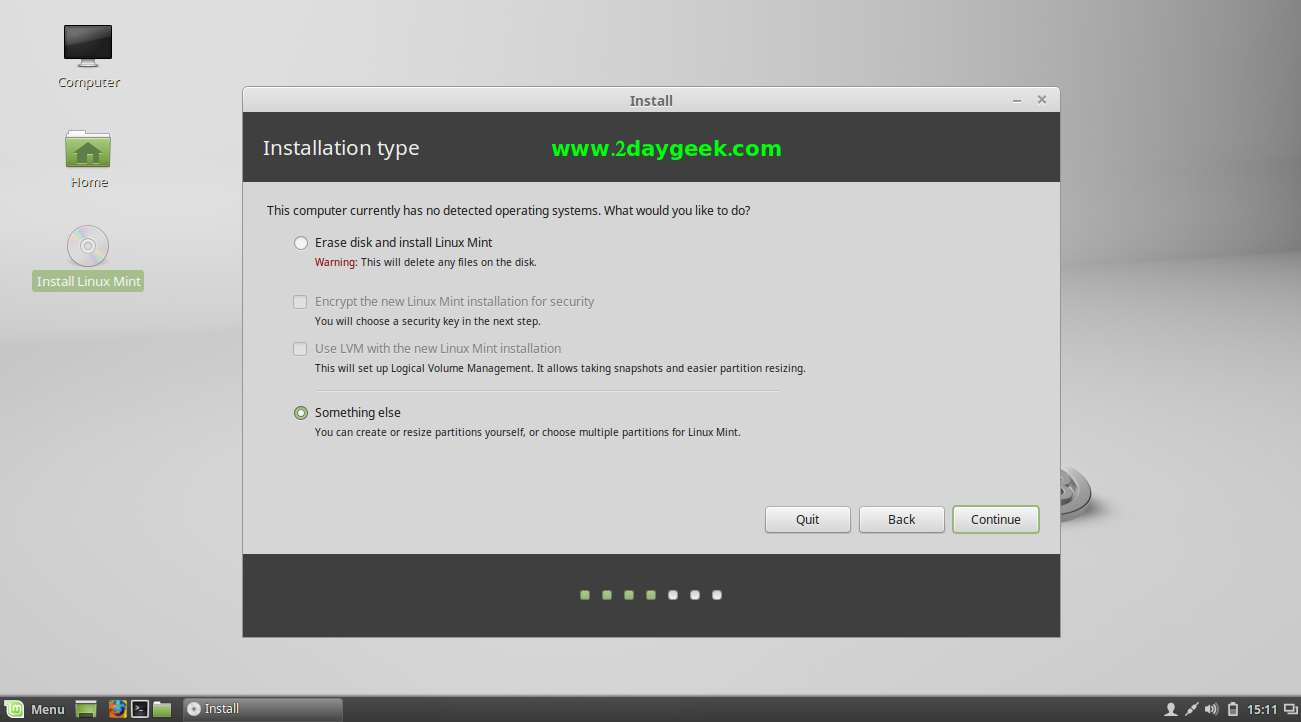1301x722 pixels.
Task: Click the Install window title bar
Action: 651,100
